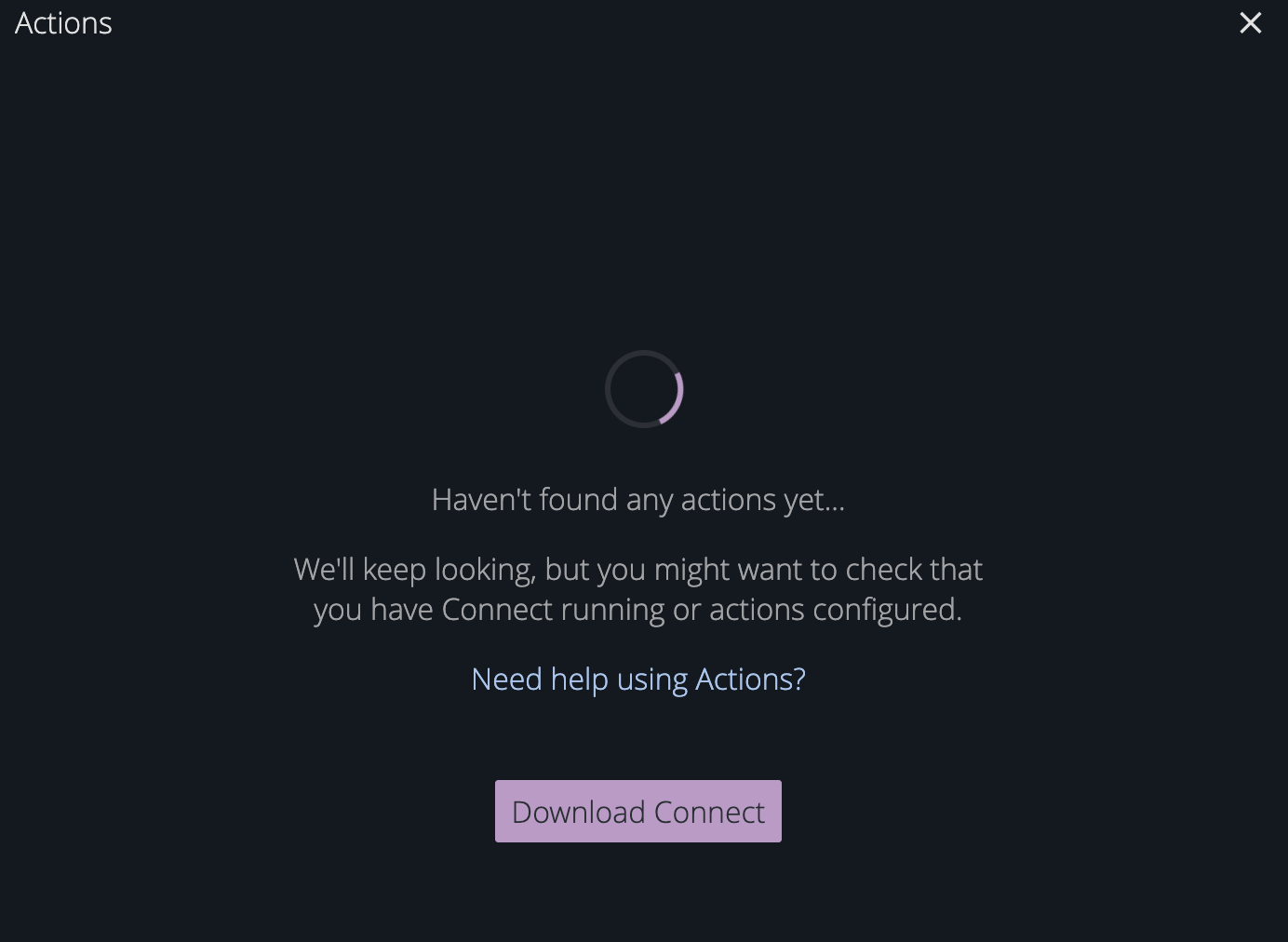Viewport: 1288px width, 942px height.
Task: Get the Connect app via the purple button
Action: (x=638, y=811)
